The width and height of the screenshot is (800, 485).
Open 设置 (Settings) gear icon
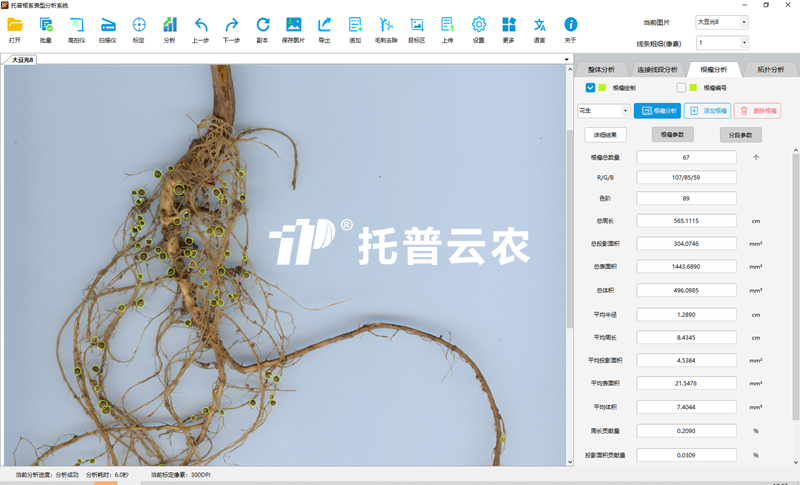(478, 25)
